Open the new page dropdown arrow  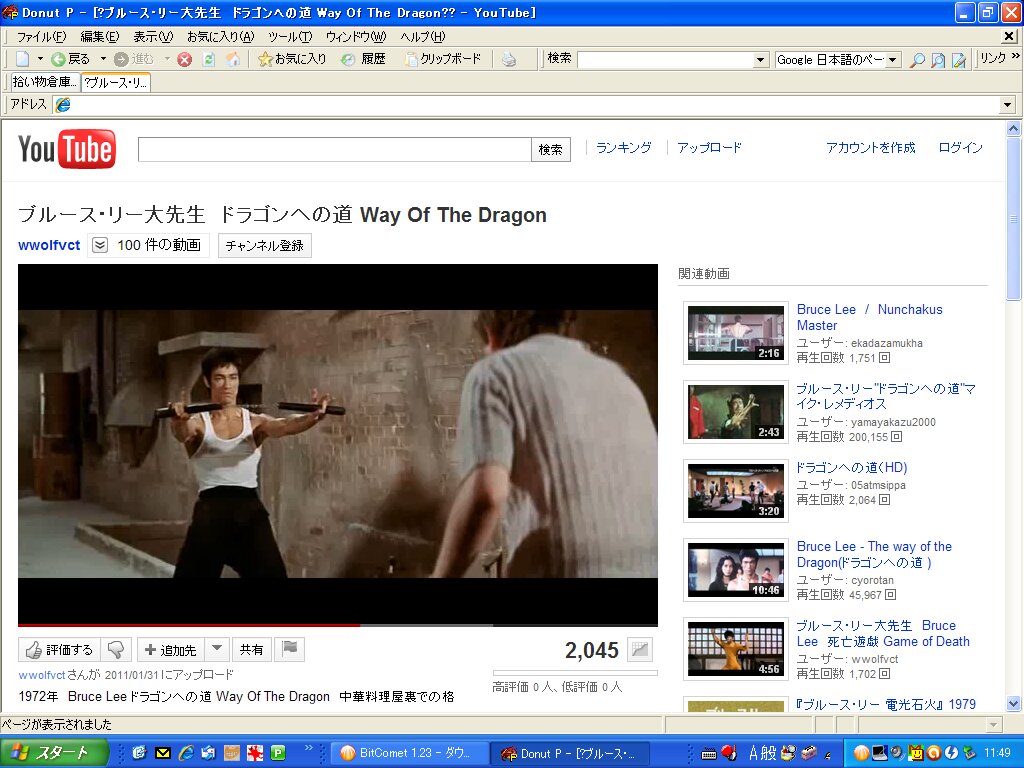(x=40, y=59)
